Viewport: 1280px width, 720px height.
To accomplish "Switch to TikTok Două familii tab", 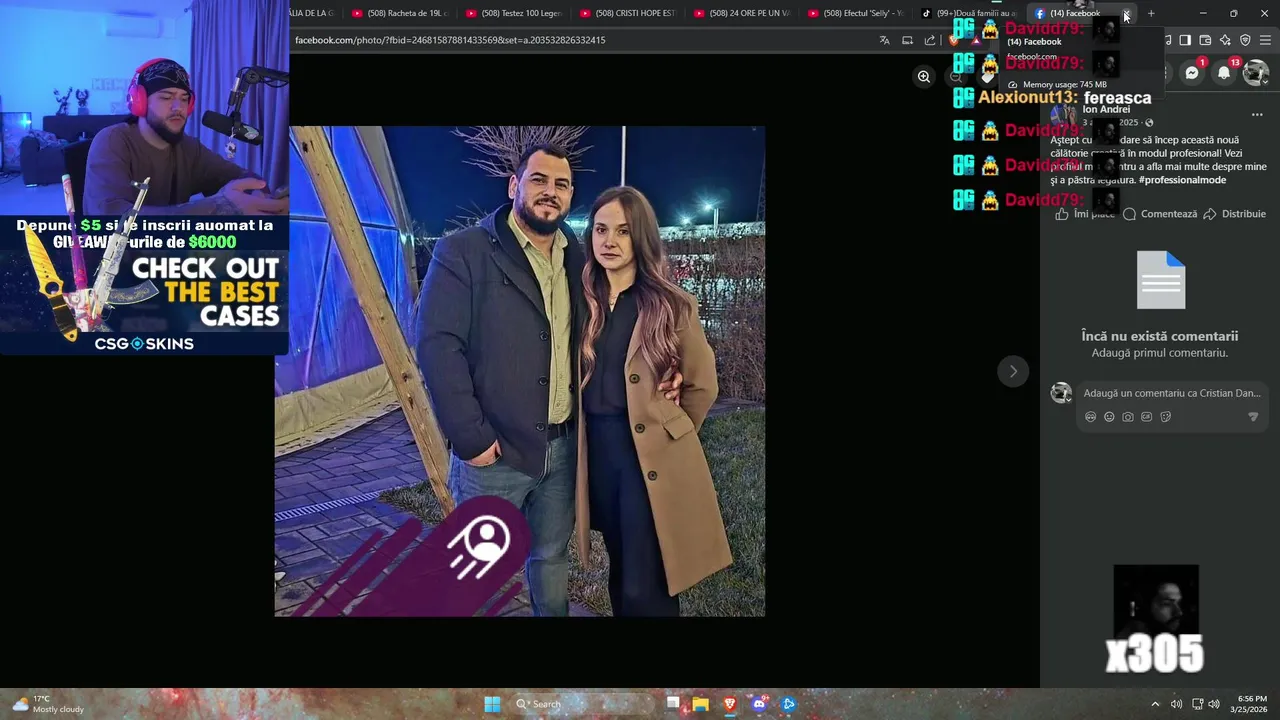I will point(970,13).
